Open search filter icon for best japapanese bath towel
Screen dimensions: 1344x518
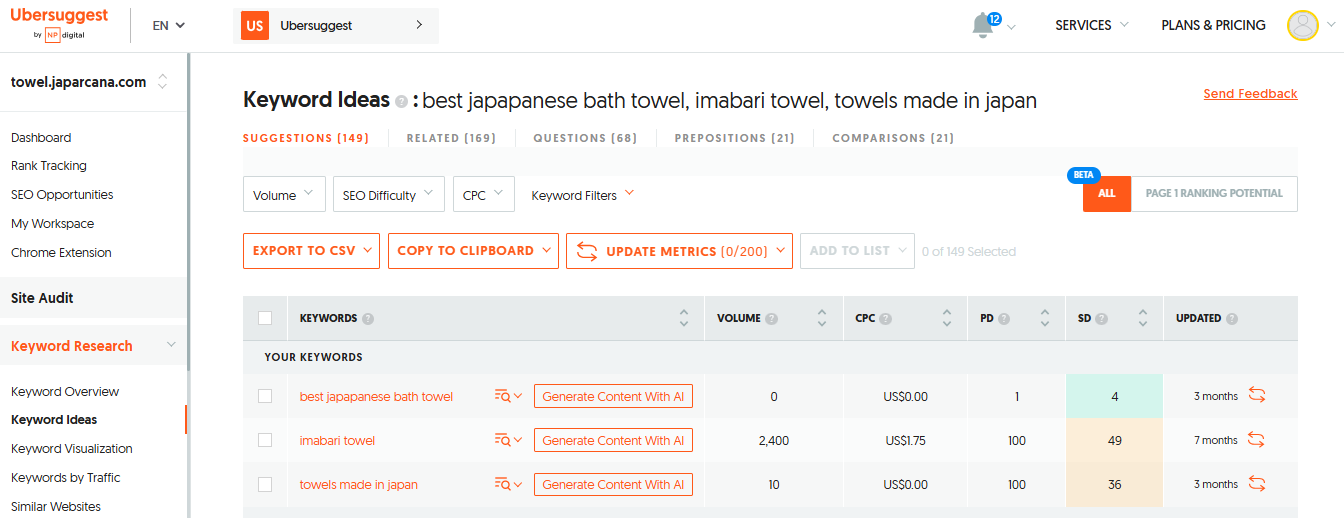[x=508, y=396]
